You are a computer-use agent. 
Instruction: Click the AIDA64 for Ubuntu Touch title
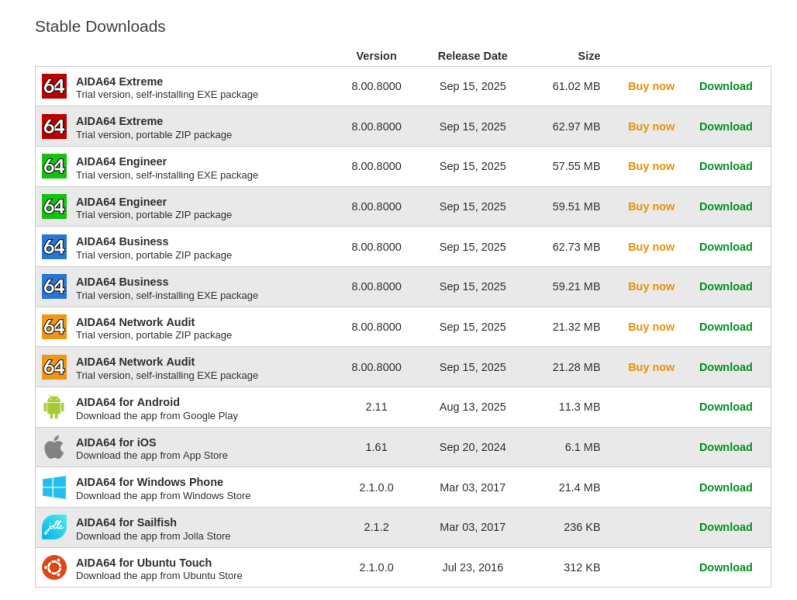pos(144,562)
